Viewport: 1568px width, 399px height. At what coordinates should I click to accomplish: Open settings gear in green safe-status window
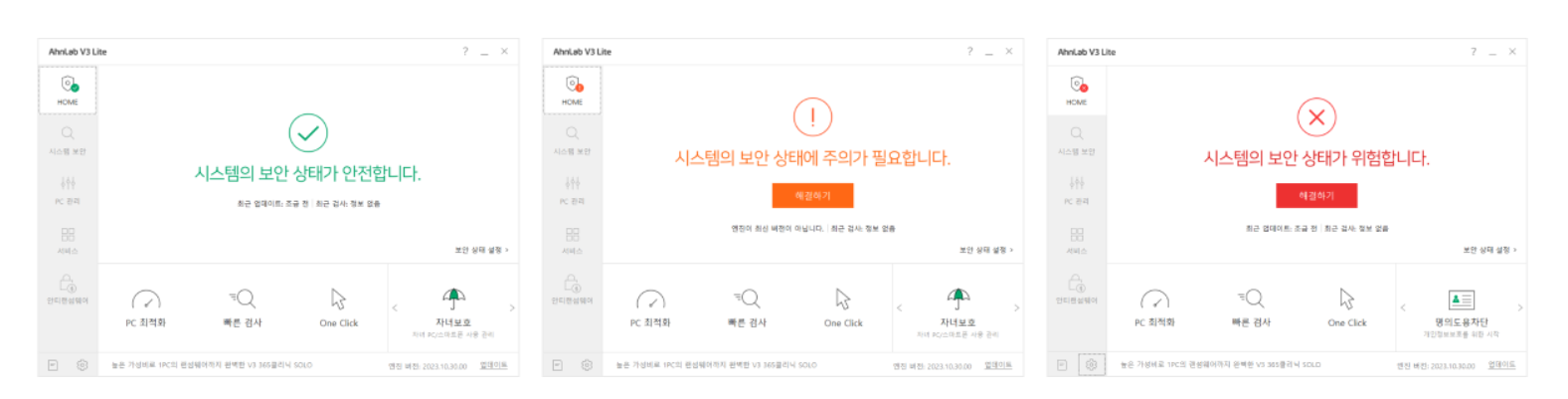[x=83, y=365]
